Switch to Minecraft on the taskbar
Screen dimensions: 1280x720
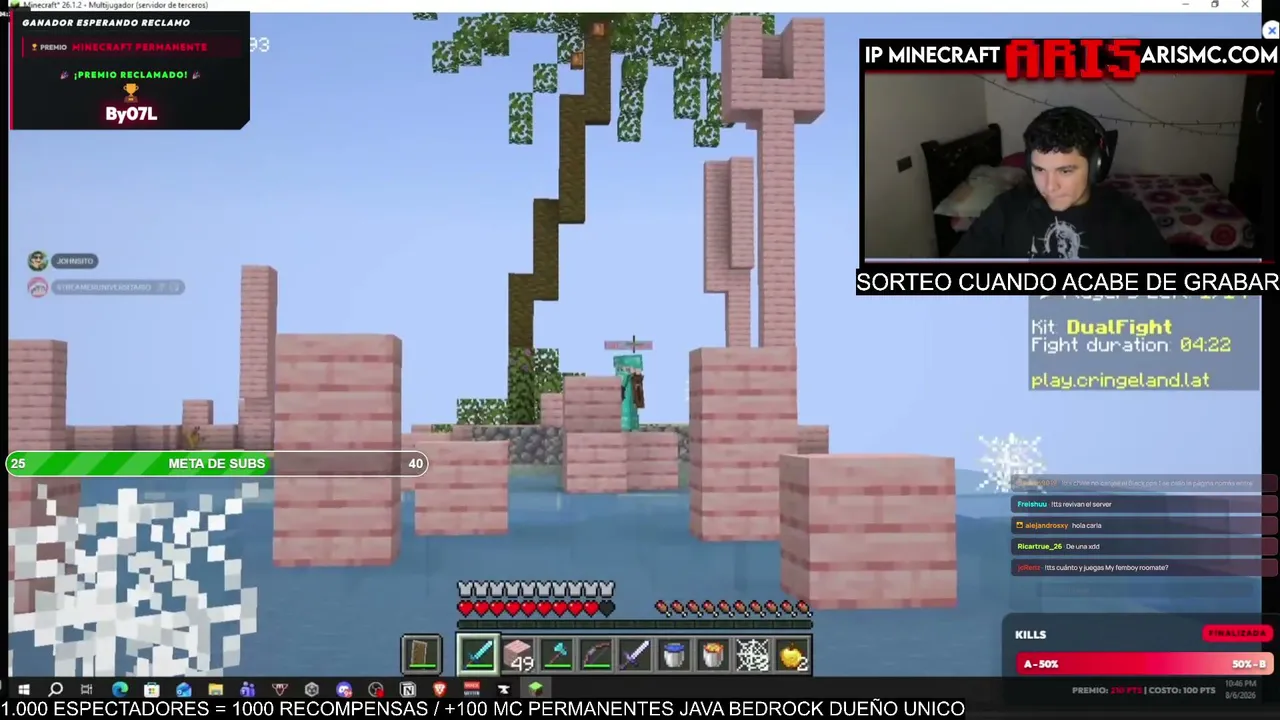pyautogui.click(x=535, y=689)
